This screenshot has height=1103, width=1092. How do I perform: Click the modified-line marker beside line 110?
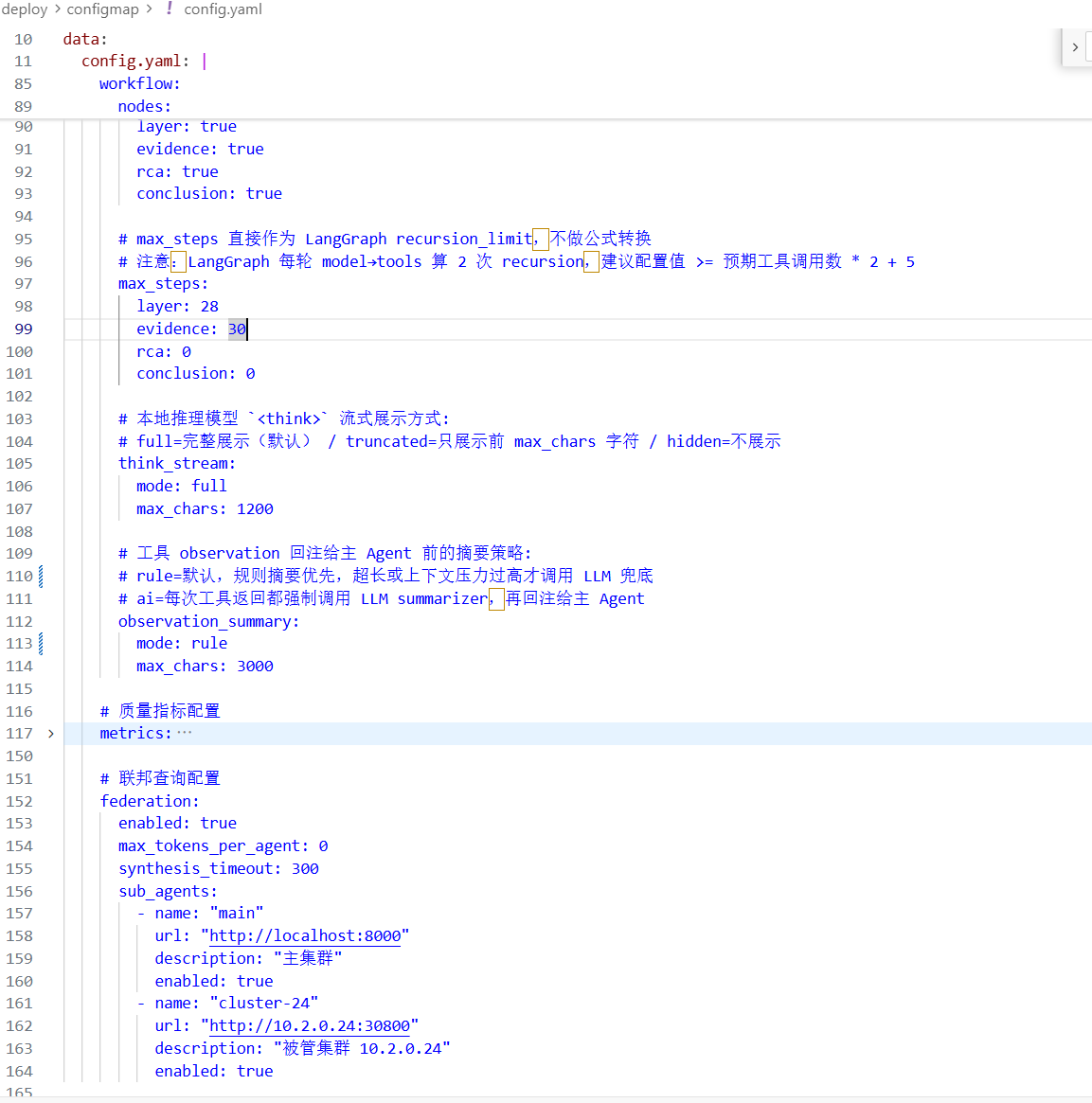click(x=41, y=577)
